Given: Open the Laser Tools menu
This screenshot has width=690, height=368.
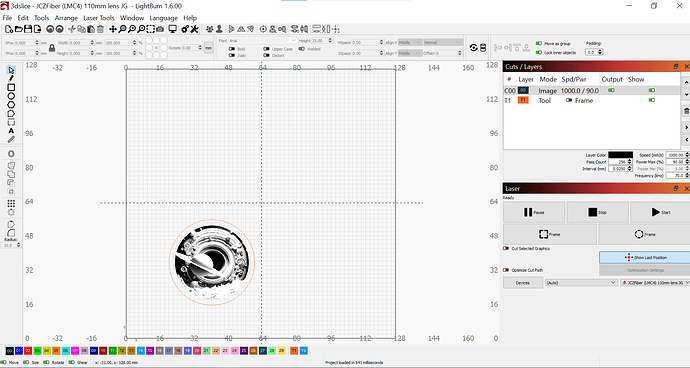Looking at the screenshot, I should (x=99, y=18).
